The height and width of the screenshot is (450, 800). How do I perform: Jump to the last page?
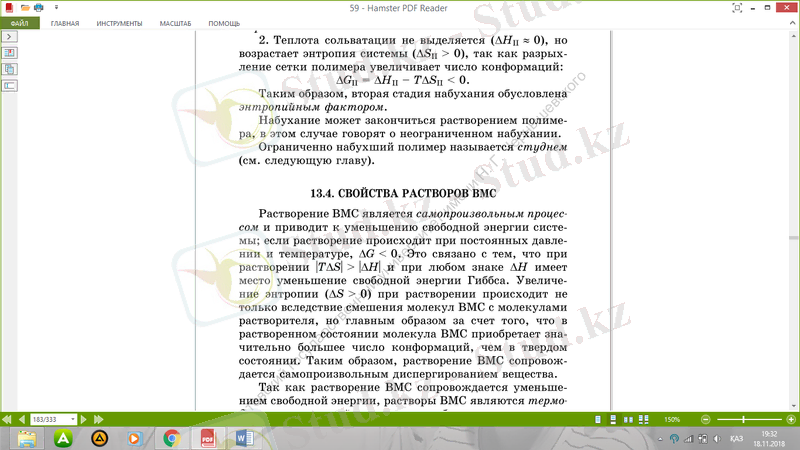point(98,419)
